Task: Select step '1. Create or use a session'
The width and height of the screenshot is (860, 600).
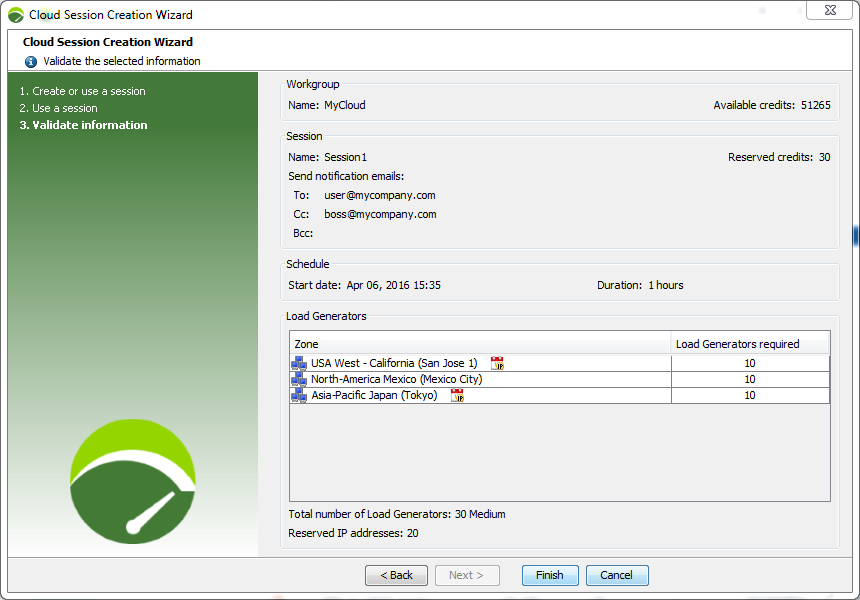Action: [82, 91]
